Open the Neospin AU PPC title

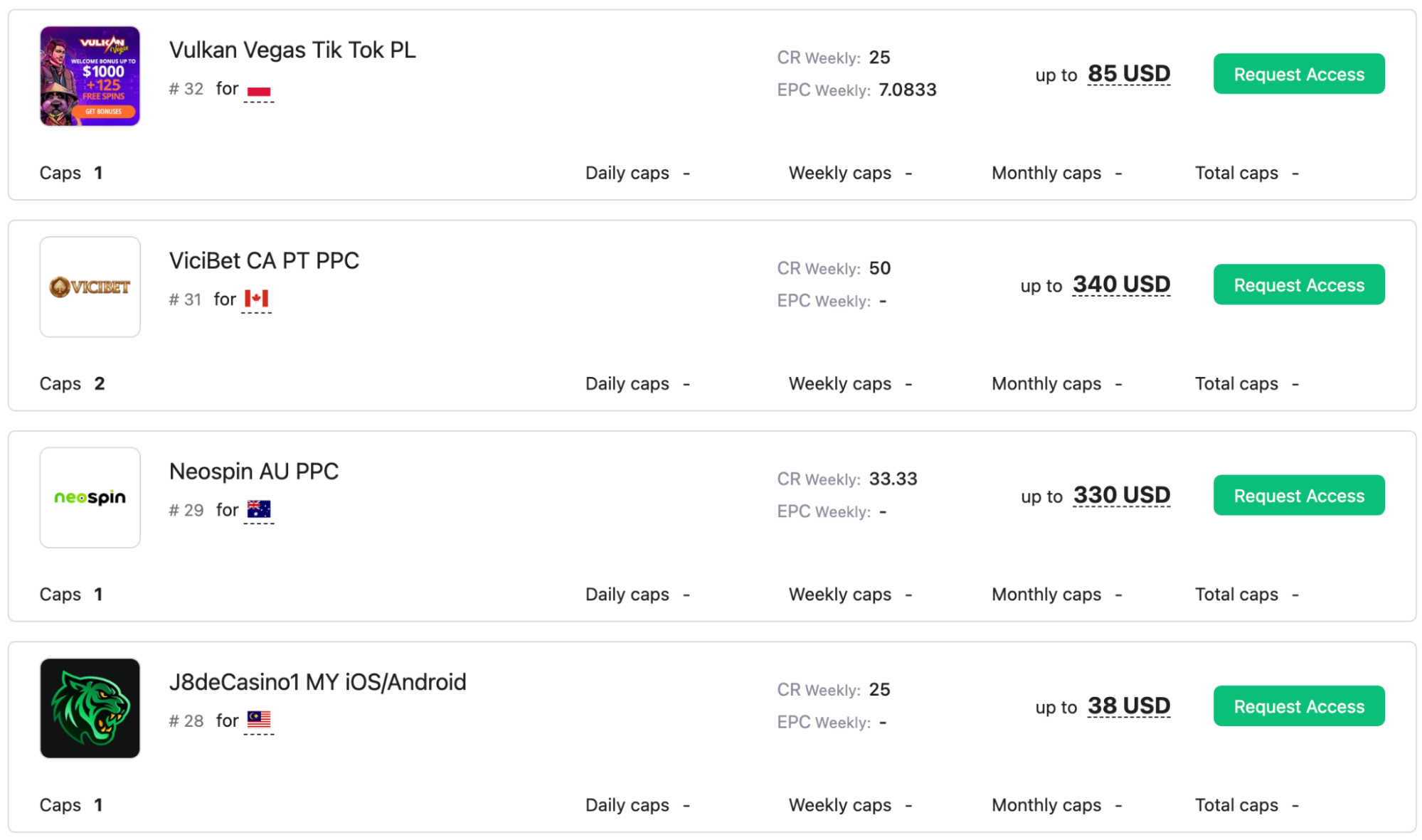[x=254, y=471]
